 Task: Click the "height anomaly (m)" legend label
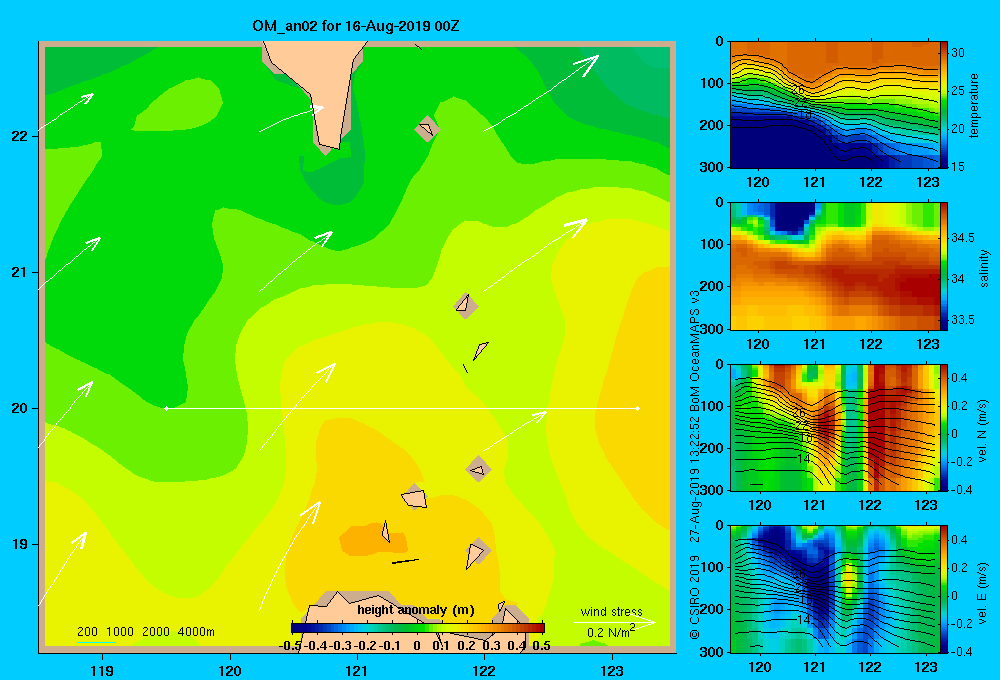pyautogui.click(x=416, y=610)
